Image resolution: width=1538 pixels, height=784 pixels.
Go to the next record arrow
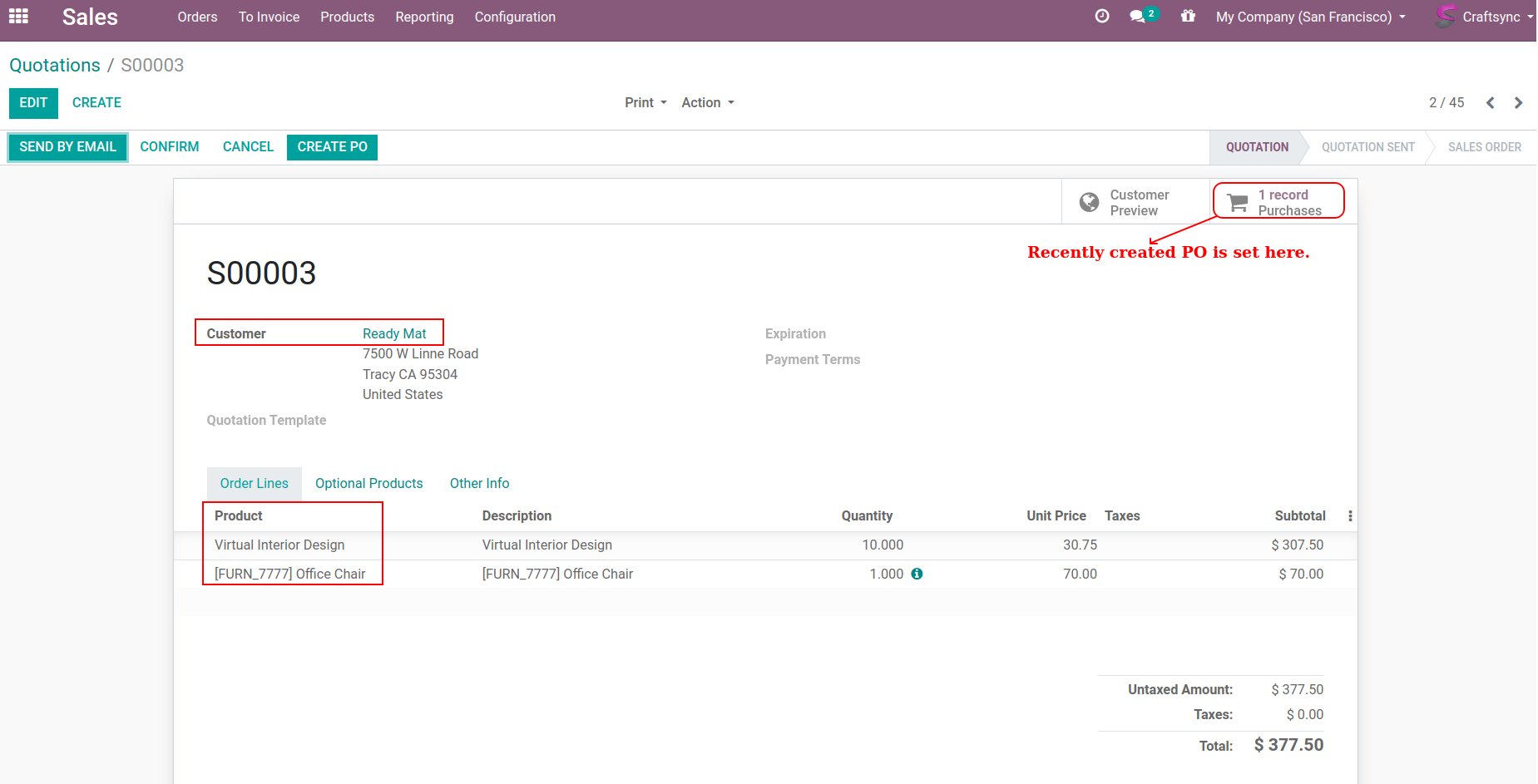click(x=1518, y=103)
